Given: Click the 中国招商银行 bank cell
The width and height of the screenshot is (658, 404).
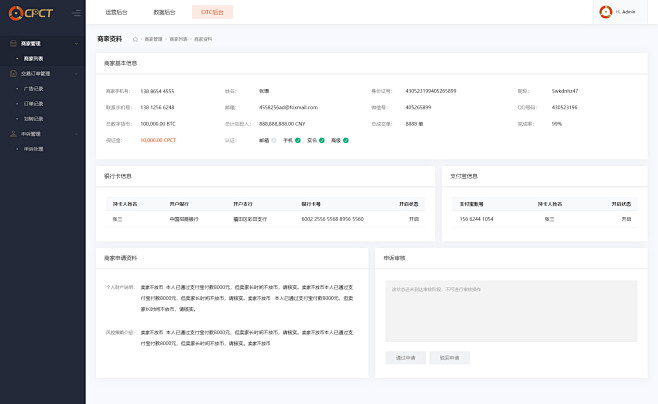Looking at the screenshot, I should tap(184, 219).
